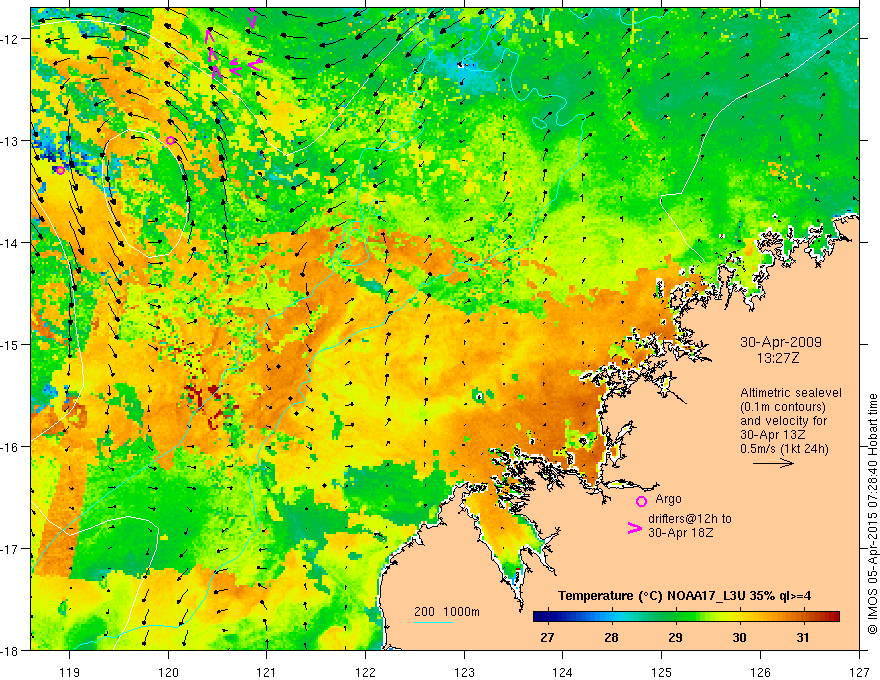Click the '30-Apr 18Z' legend text
The width and height of the screenshot is (880, 680).
(681, 533)
